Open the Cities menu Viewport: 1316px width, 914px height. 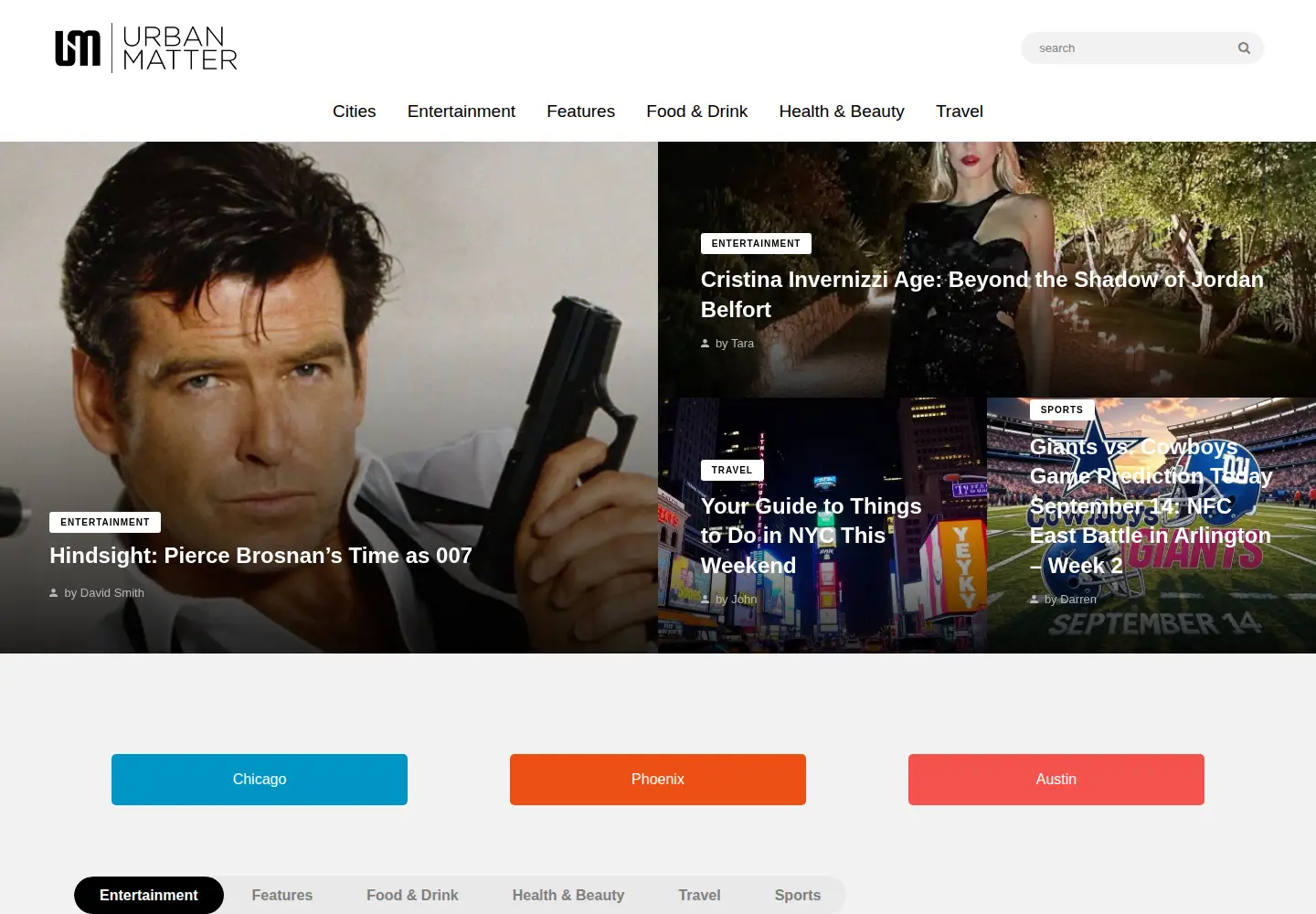355,112
